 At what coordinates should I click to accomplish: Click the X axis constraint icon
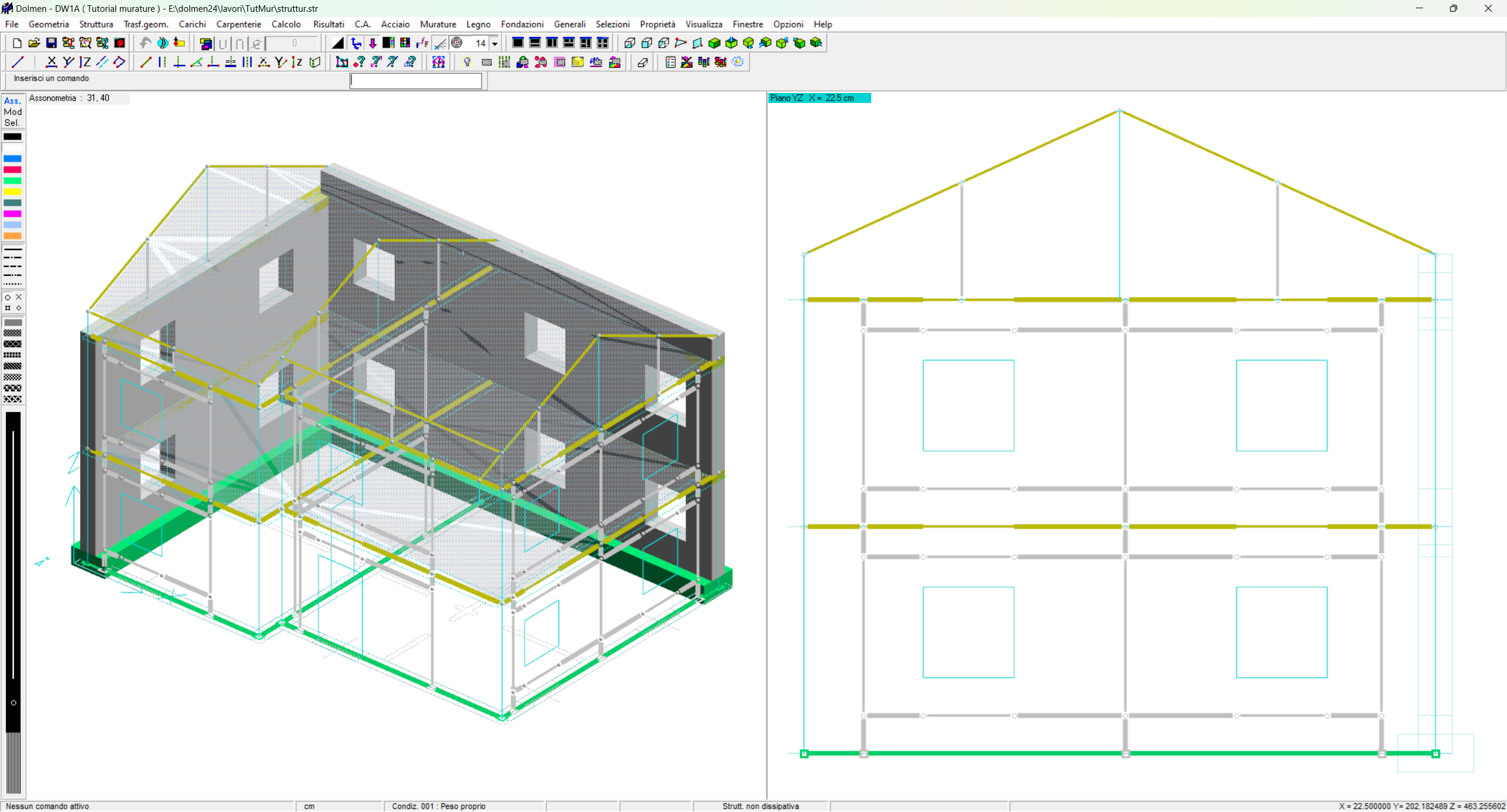51,62
